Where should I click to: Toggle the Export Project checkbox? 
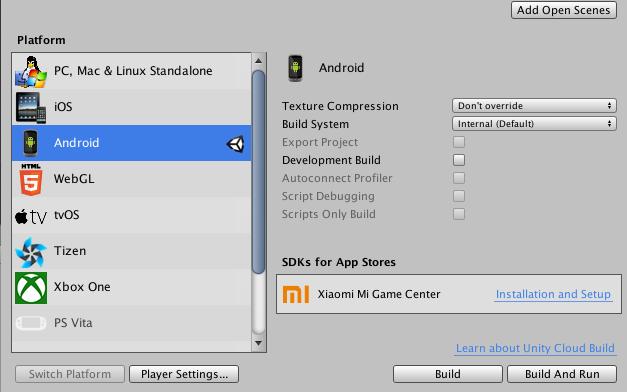pos(459,142)
